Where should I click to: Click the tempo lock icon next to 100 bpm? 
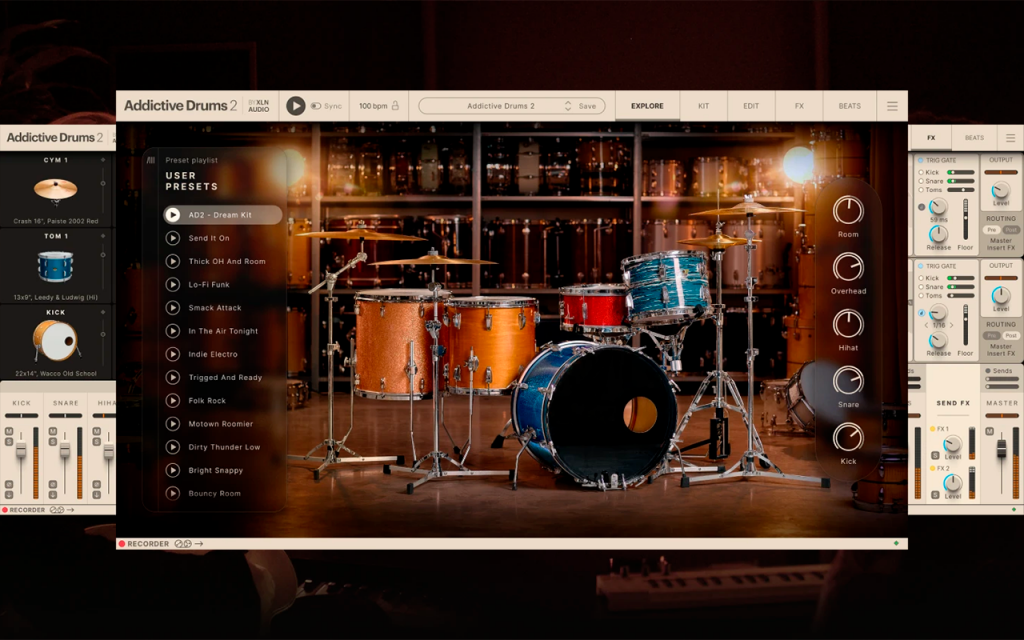pos(395,106)
